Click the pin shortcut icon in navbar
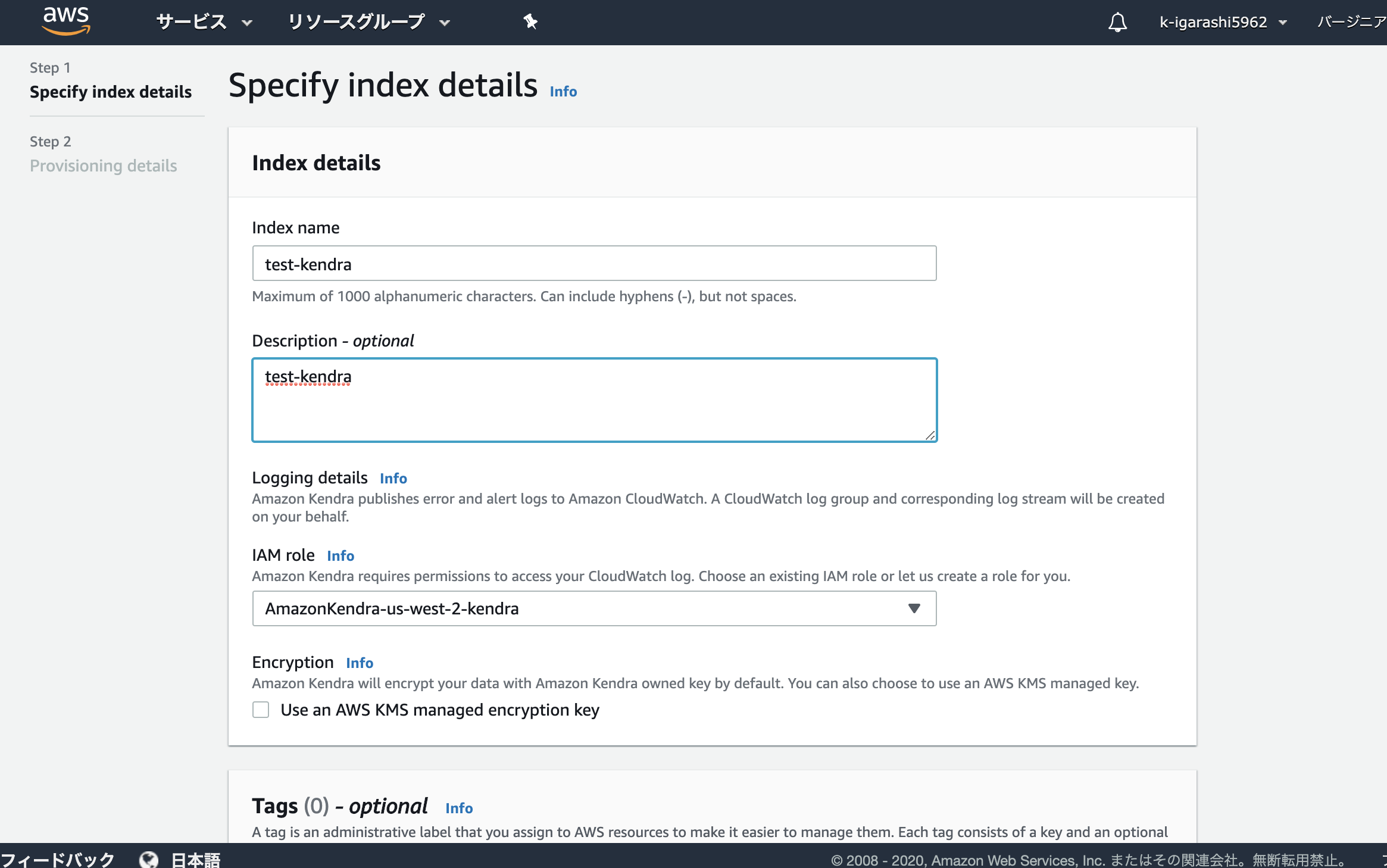The image size is (1387, 868). pyautogui.click(x=530, y=22)
